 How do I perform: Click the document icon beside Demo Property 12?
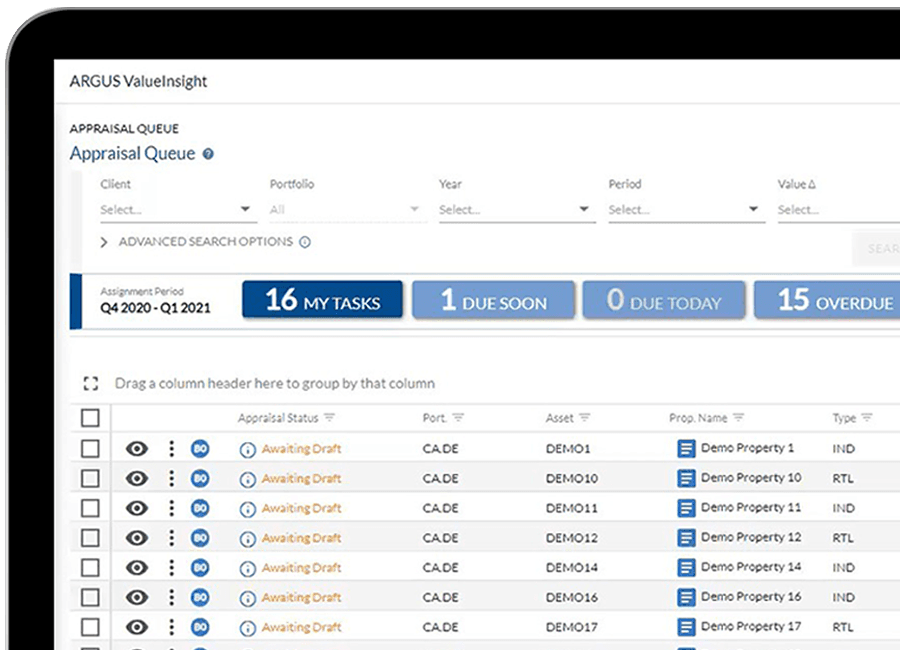(x=686, y=538)
